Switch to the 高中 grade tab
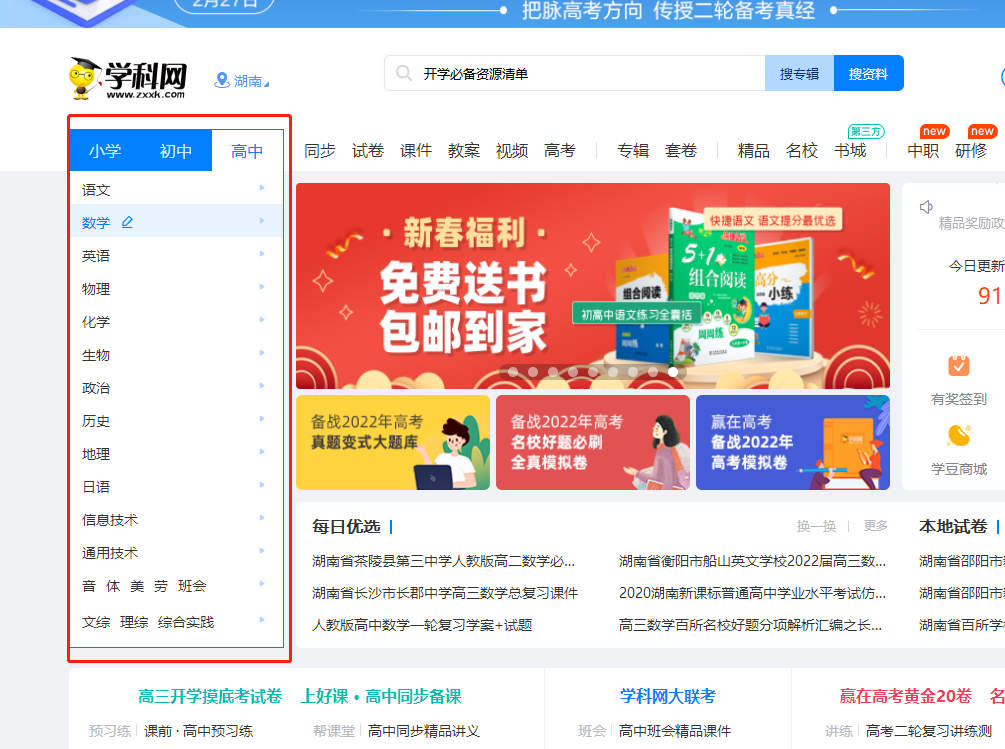The width and height of the screenshot is (1005, 749). coord(247,151)
